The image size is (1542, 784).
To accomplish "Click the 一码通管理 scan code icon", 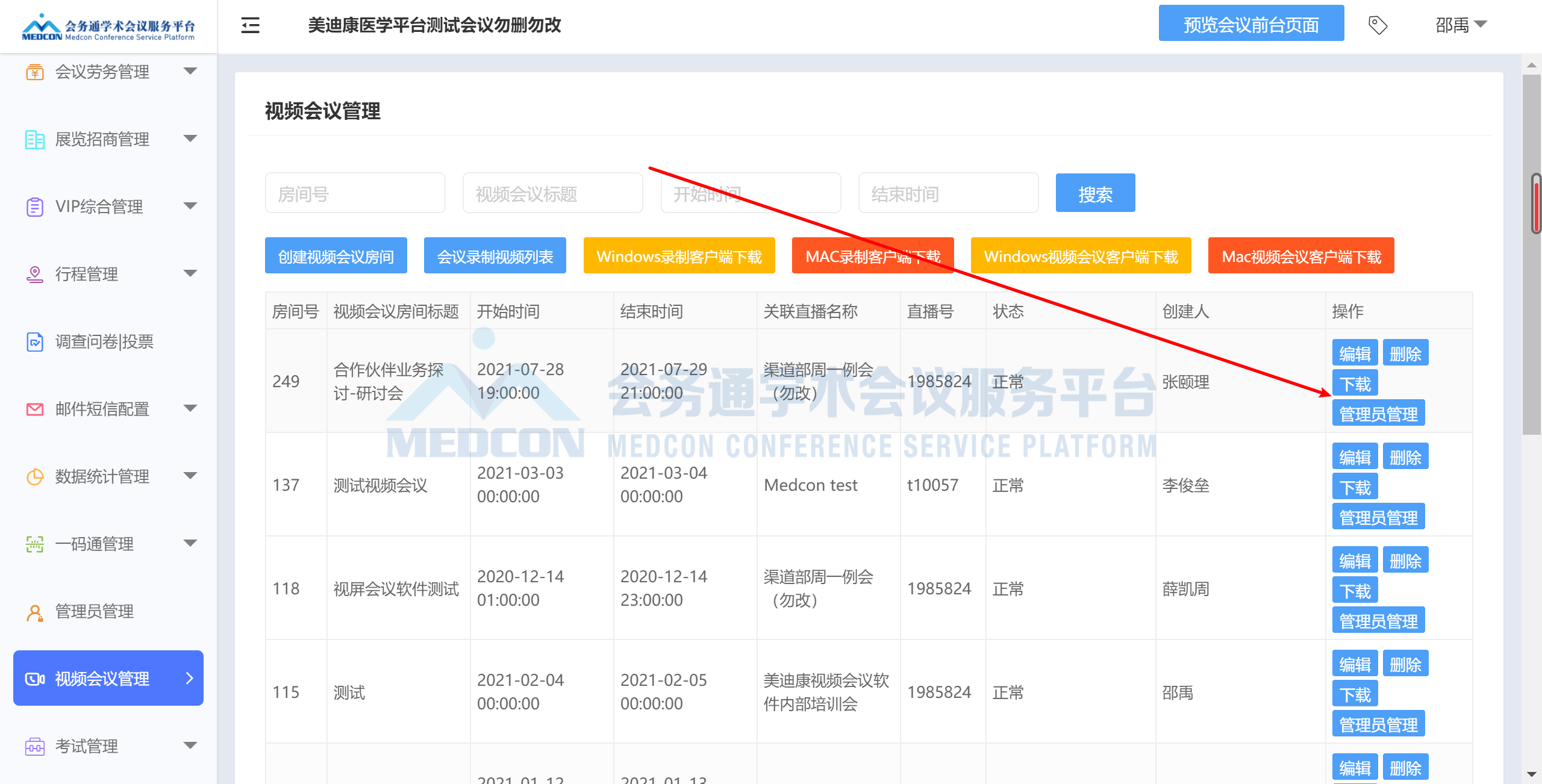I will click(x=35, y=544).
